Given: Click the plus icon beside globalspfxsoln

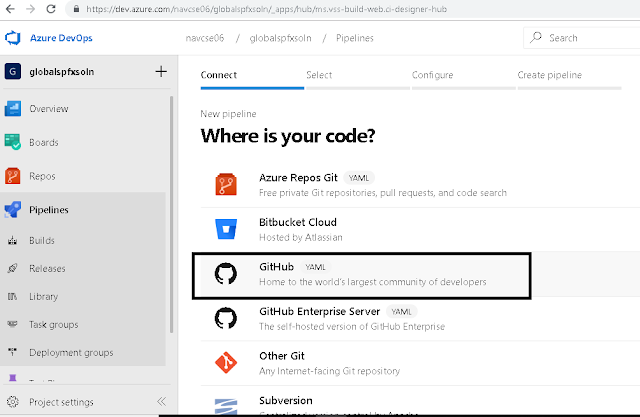Looking at the screenshot, I should [161, 71].
